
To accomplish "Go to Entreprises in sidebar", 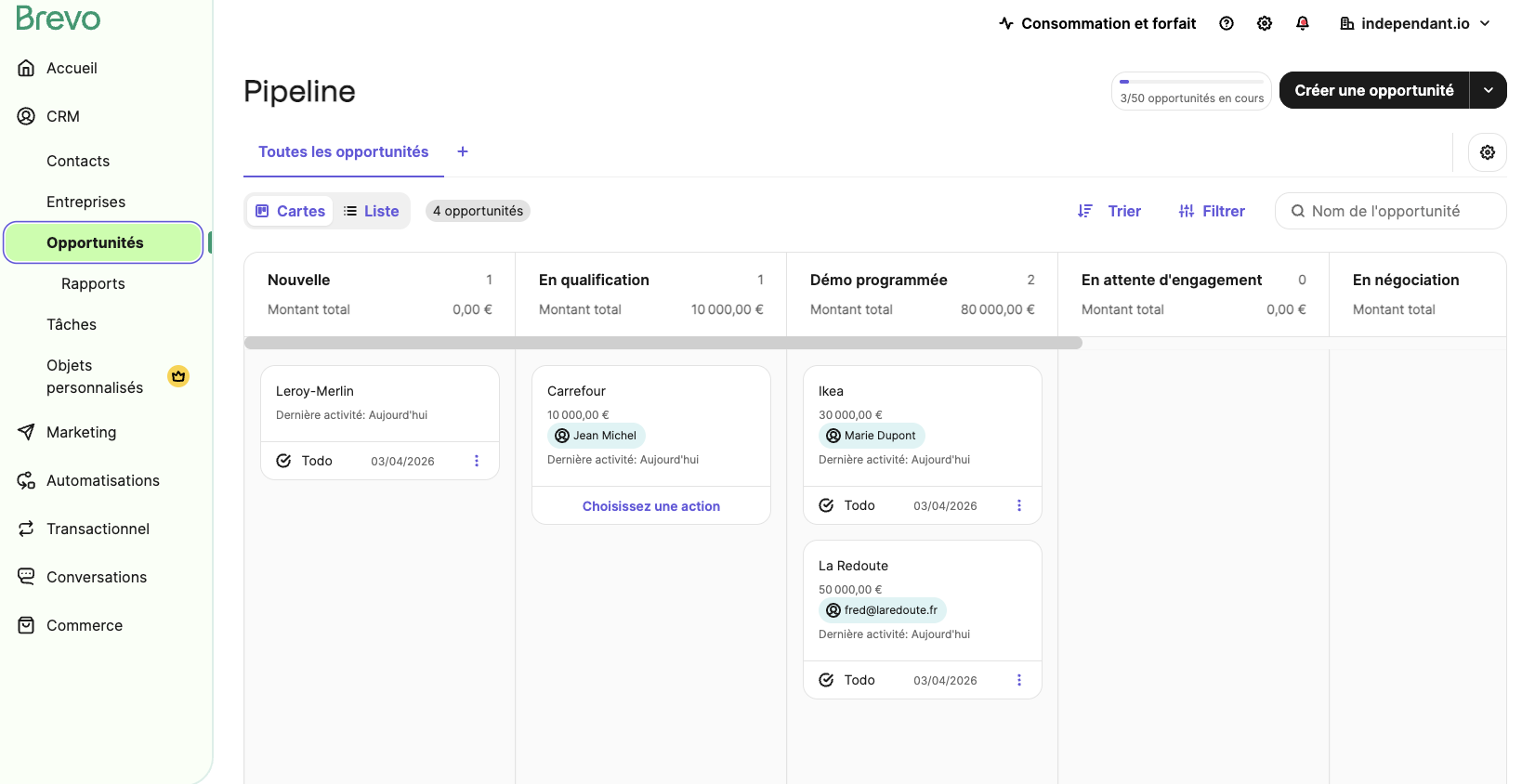I will point(85,202).
